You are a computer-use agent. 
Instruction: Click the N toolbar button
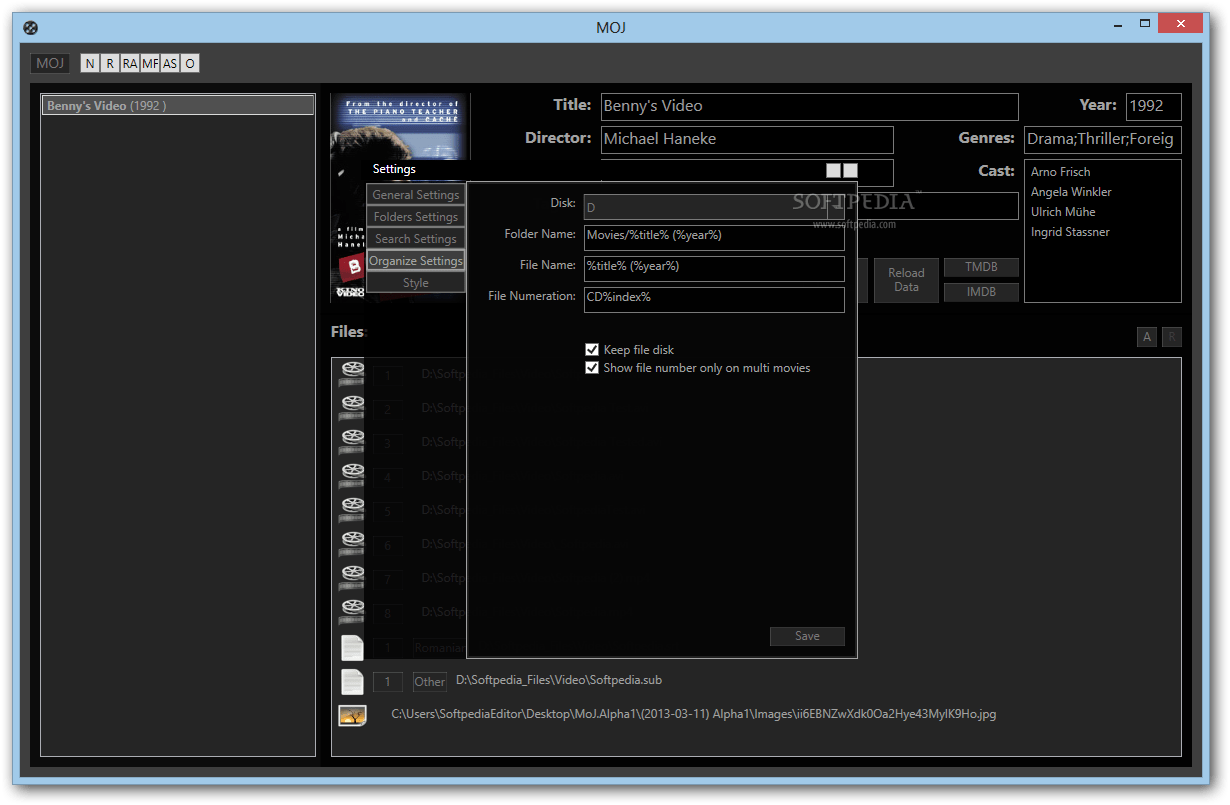coord(90,64)
